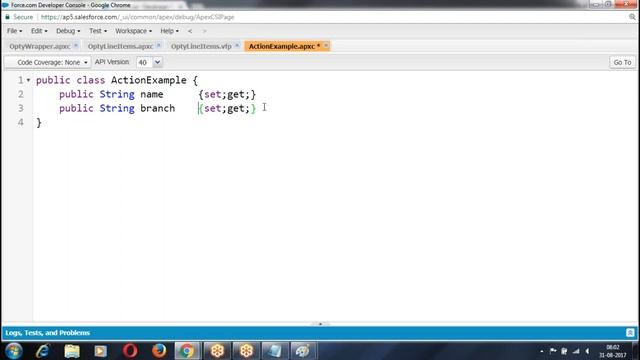The height and width of the screenshot is (360, 640).
Task: Click the {set;get;} accessor on line 2
Action: (227, 94)
